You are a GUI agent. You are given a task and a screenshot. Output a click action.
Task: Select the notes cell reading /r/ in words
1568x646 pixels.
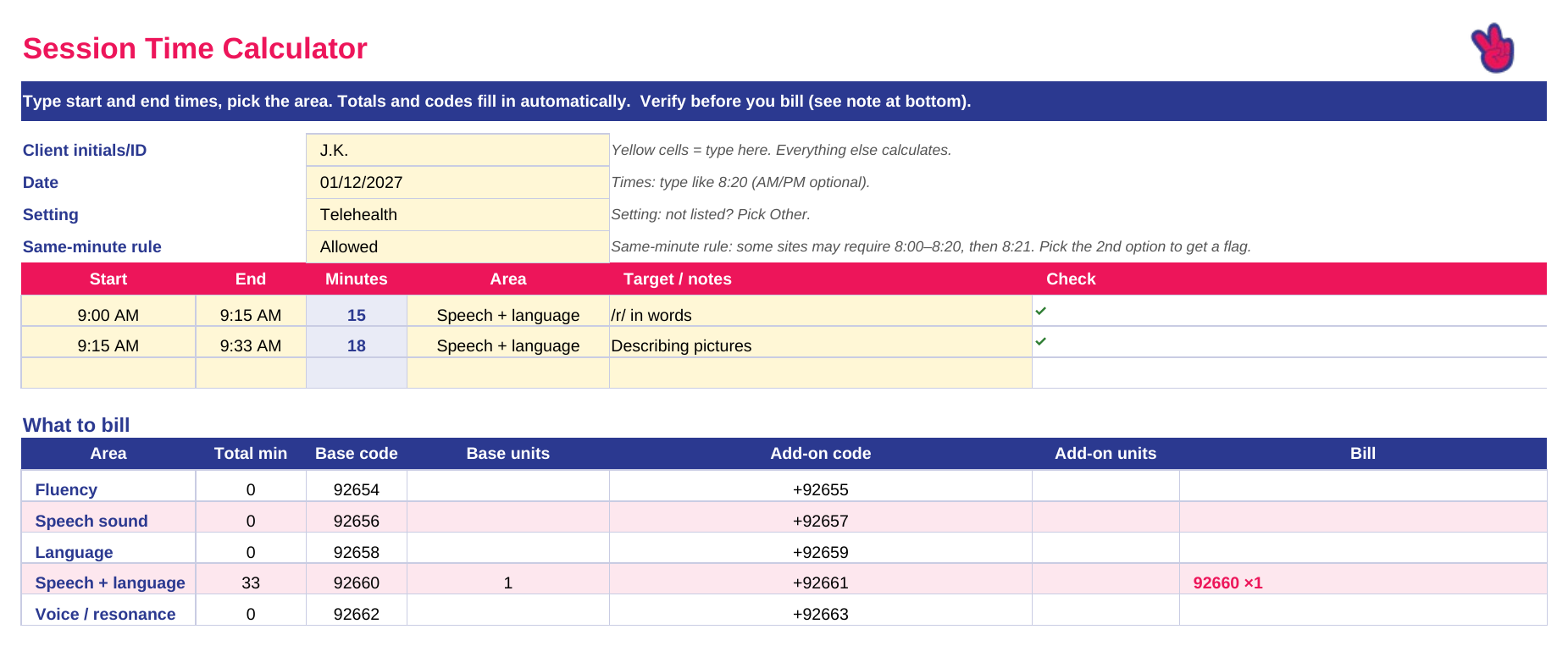(x=821, y=311)
